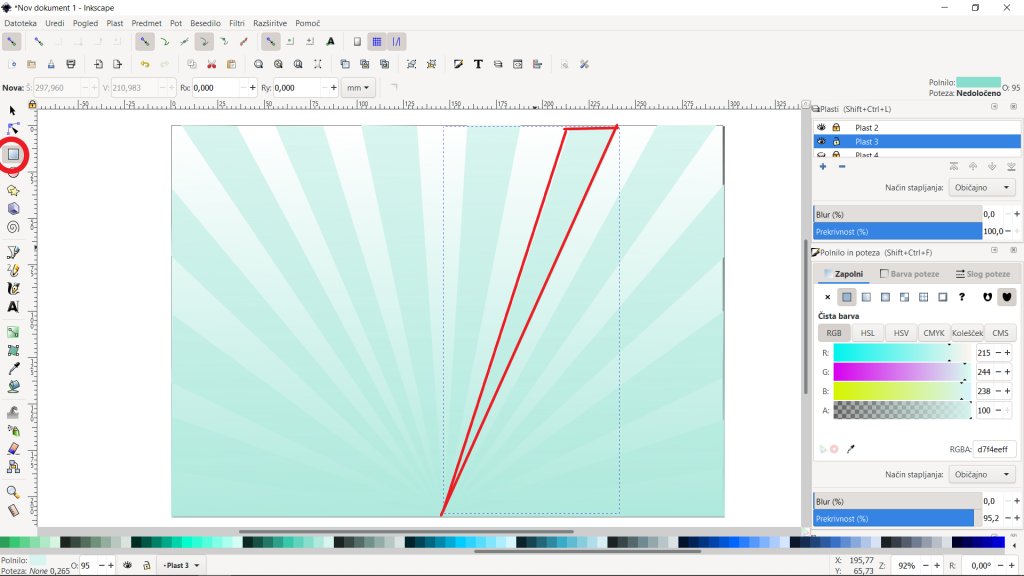Cut selection with the scissors icon
Screen dimensions: 1024x576
212,64
